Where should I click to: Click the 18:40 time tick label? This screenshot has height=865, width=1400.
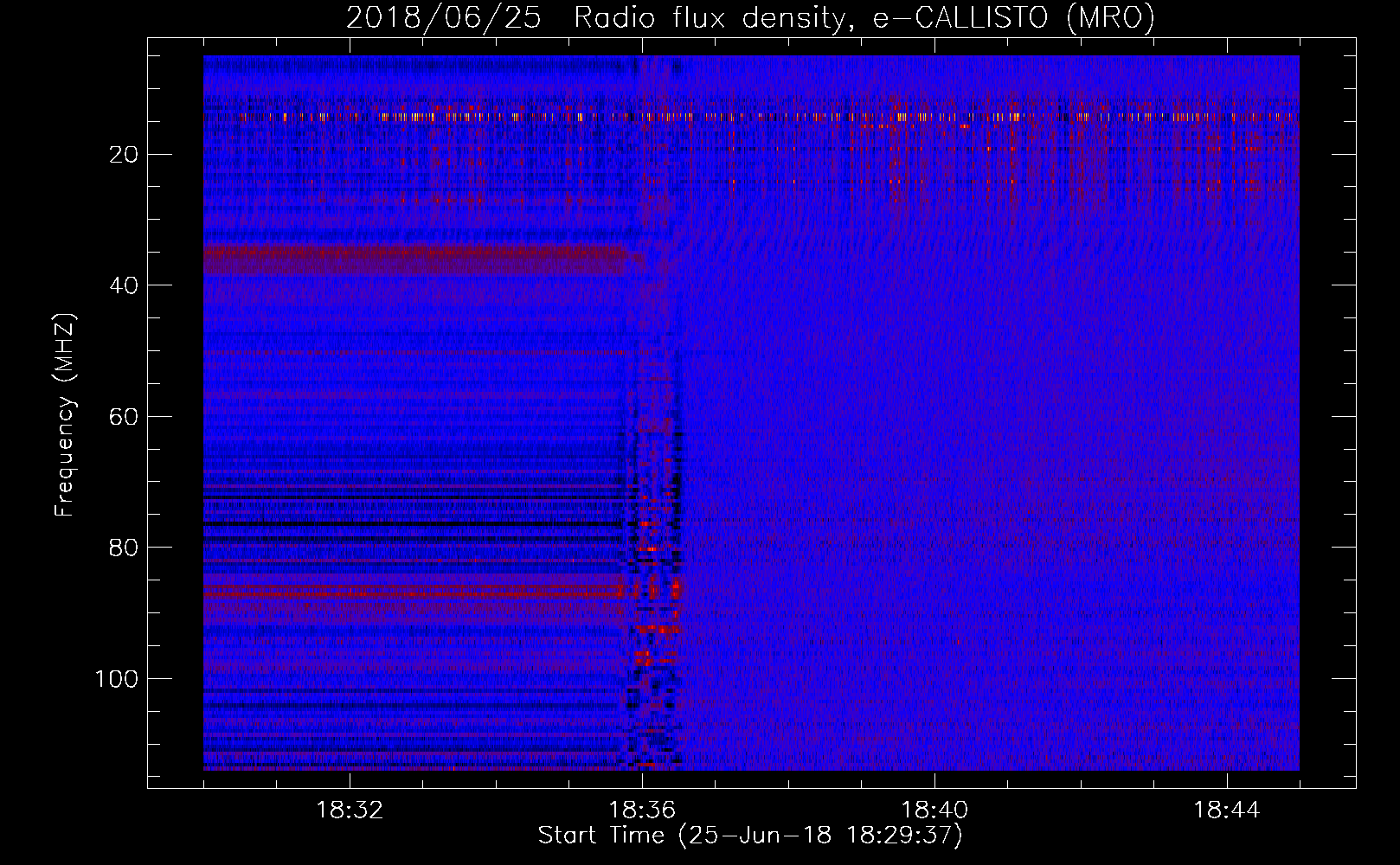[x=934, y=811]
